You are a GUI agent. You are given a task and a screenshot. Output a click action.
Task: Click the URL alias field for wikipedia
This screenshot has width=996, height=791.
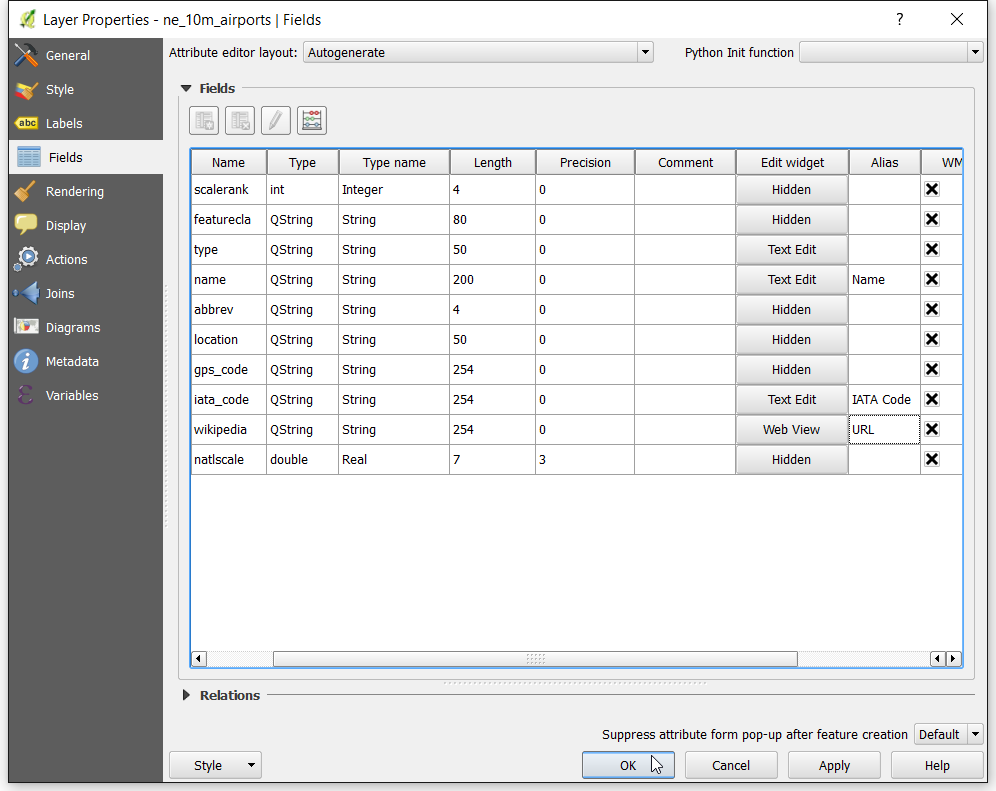tap(884, 429)
